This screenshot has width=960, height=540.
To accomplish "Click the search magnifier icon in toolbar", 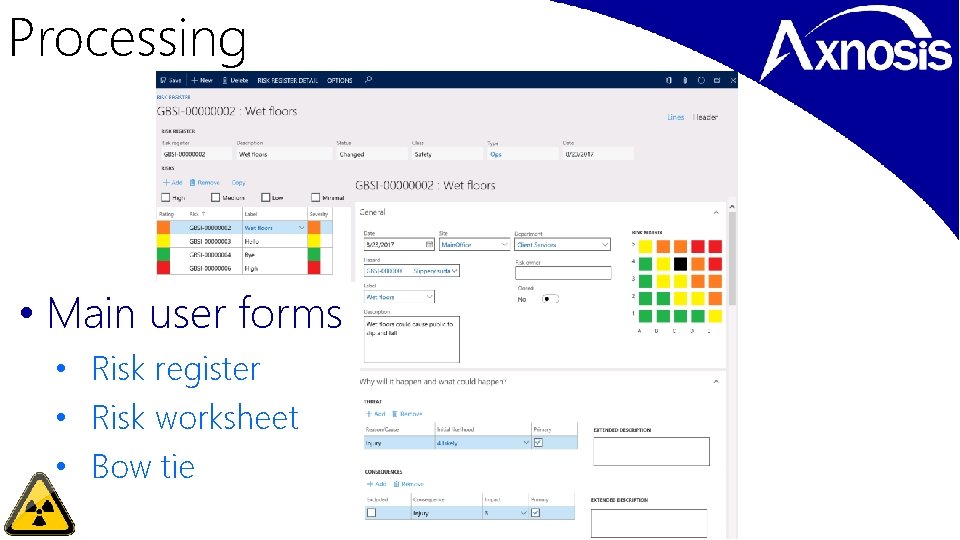I will (x=368, y=80).
